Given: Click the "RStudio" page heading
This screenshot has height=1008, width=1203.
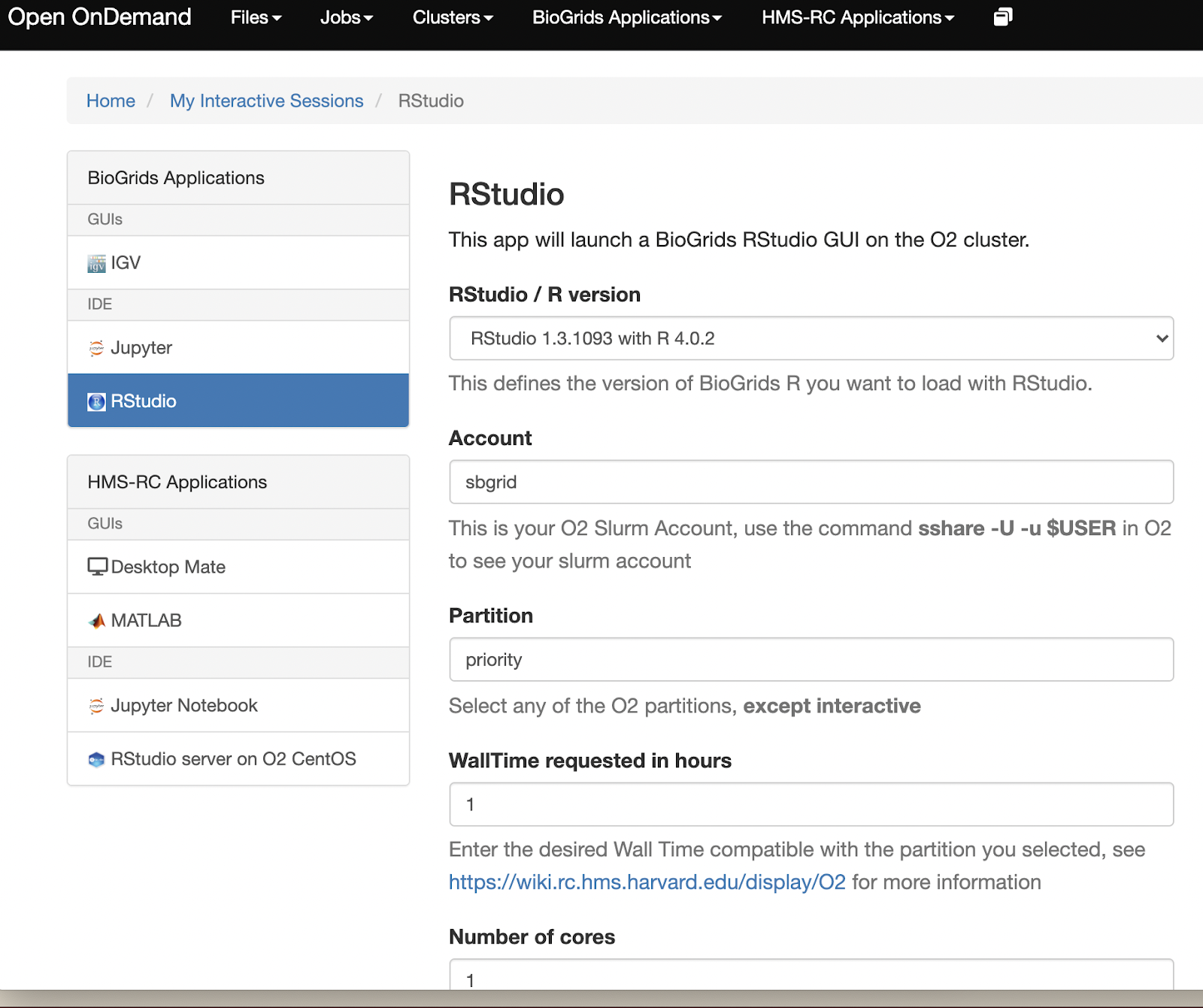Looking at the screenshot, I should coord(507,195).
